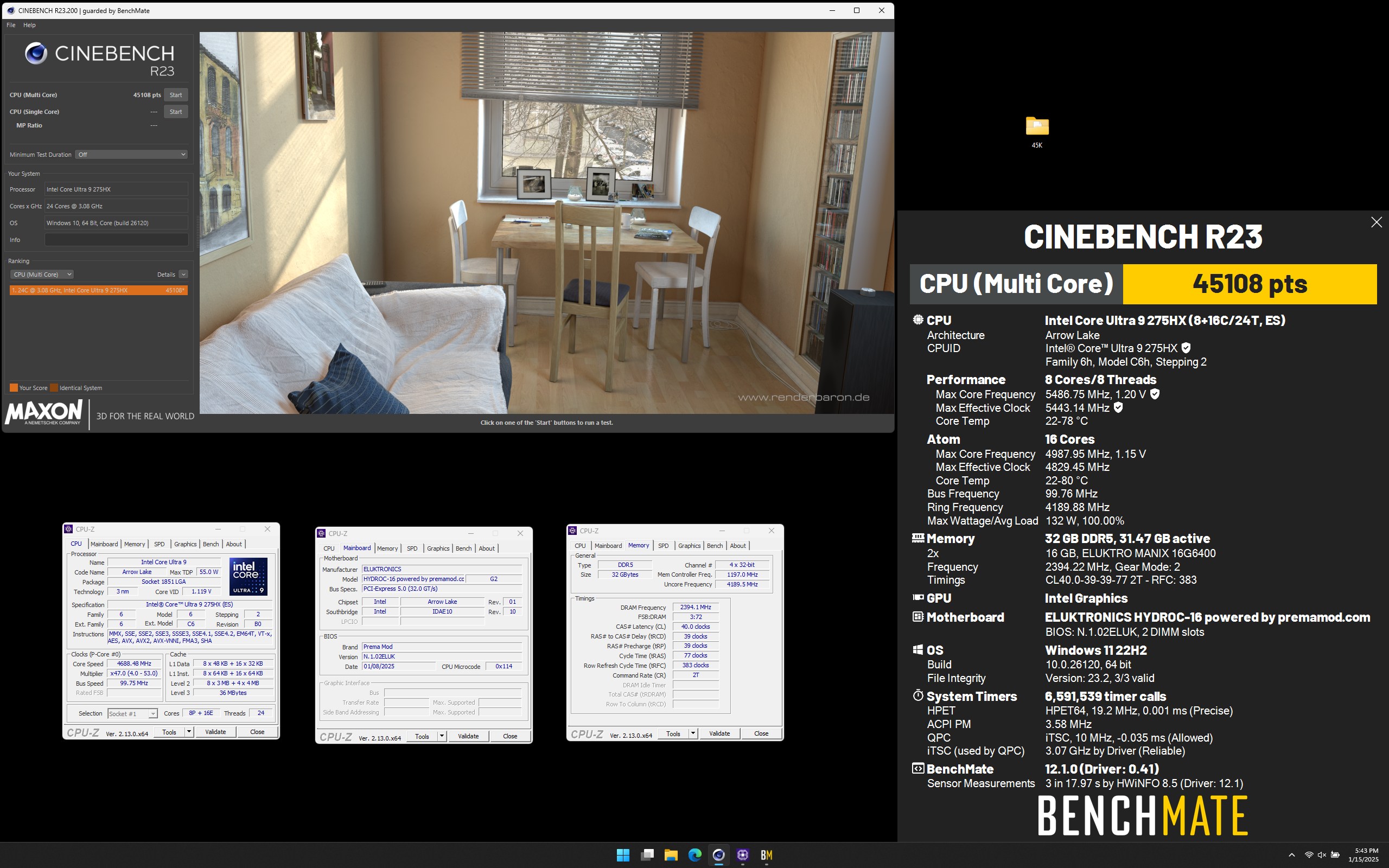Click the Task View taskbar icon
1389x868 pixels.
click(647, 855)
